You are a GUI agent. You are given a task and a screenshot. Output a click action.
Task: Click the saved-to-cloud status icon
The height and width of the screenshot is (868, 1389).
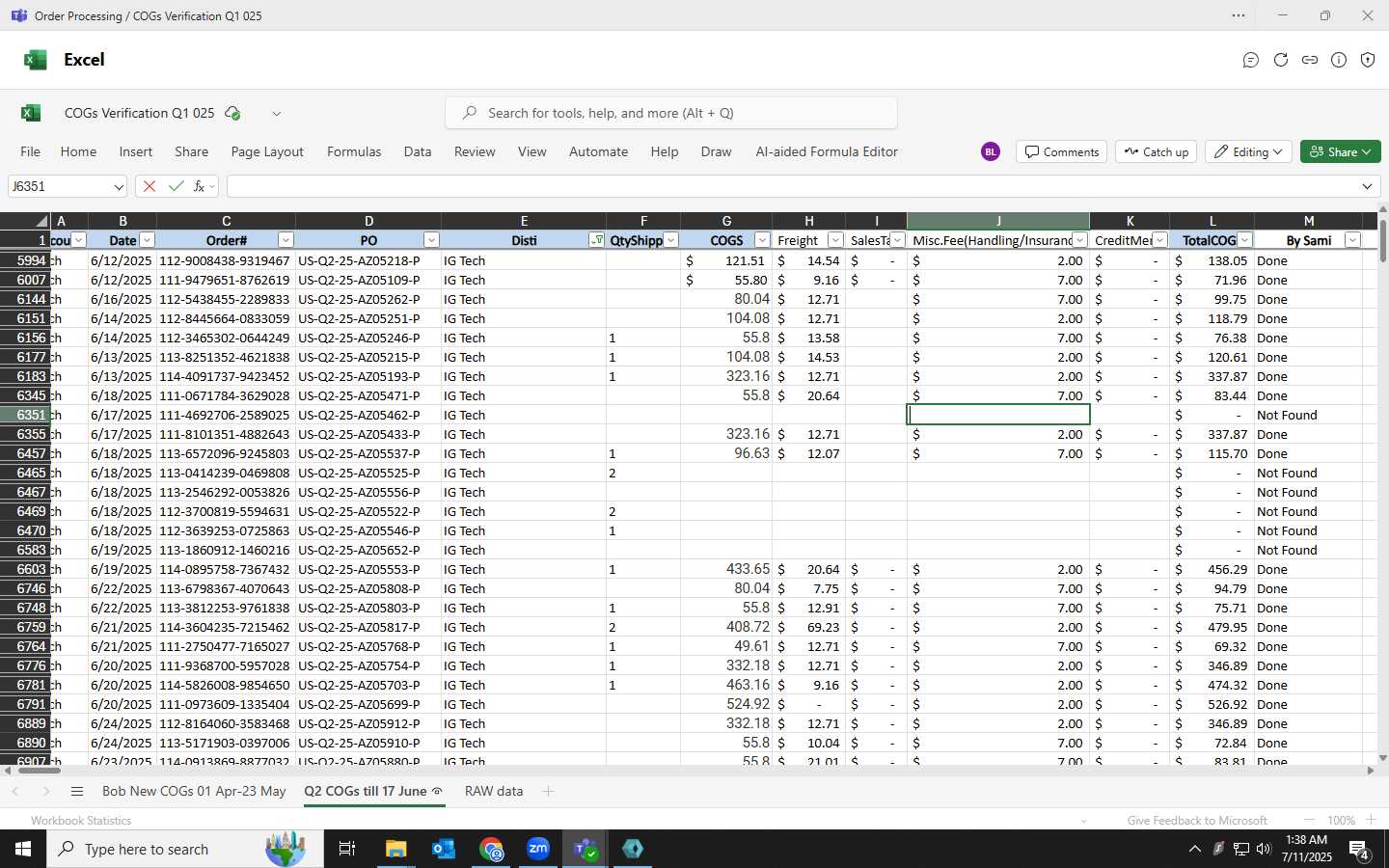click(232, 113)
